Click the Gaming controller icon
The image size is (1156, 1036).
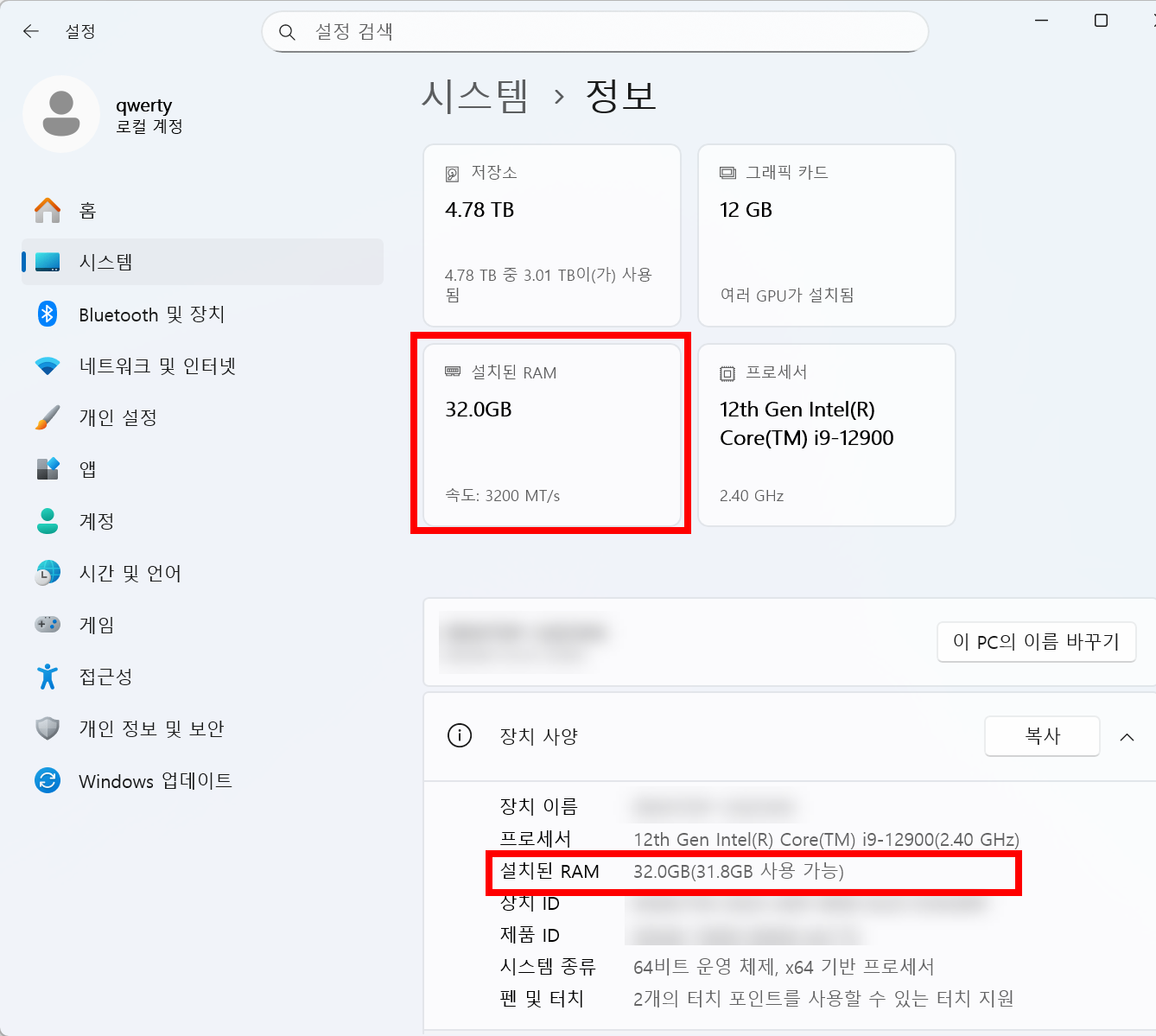pyautogui.click(x=48, y=624)
